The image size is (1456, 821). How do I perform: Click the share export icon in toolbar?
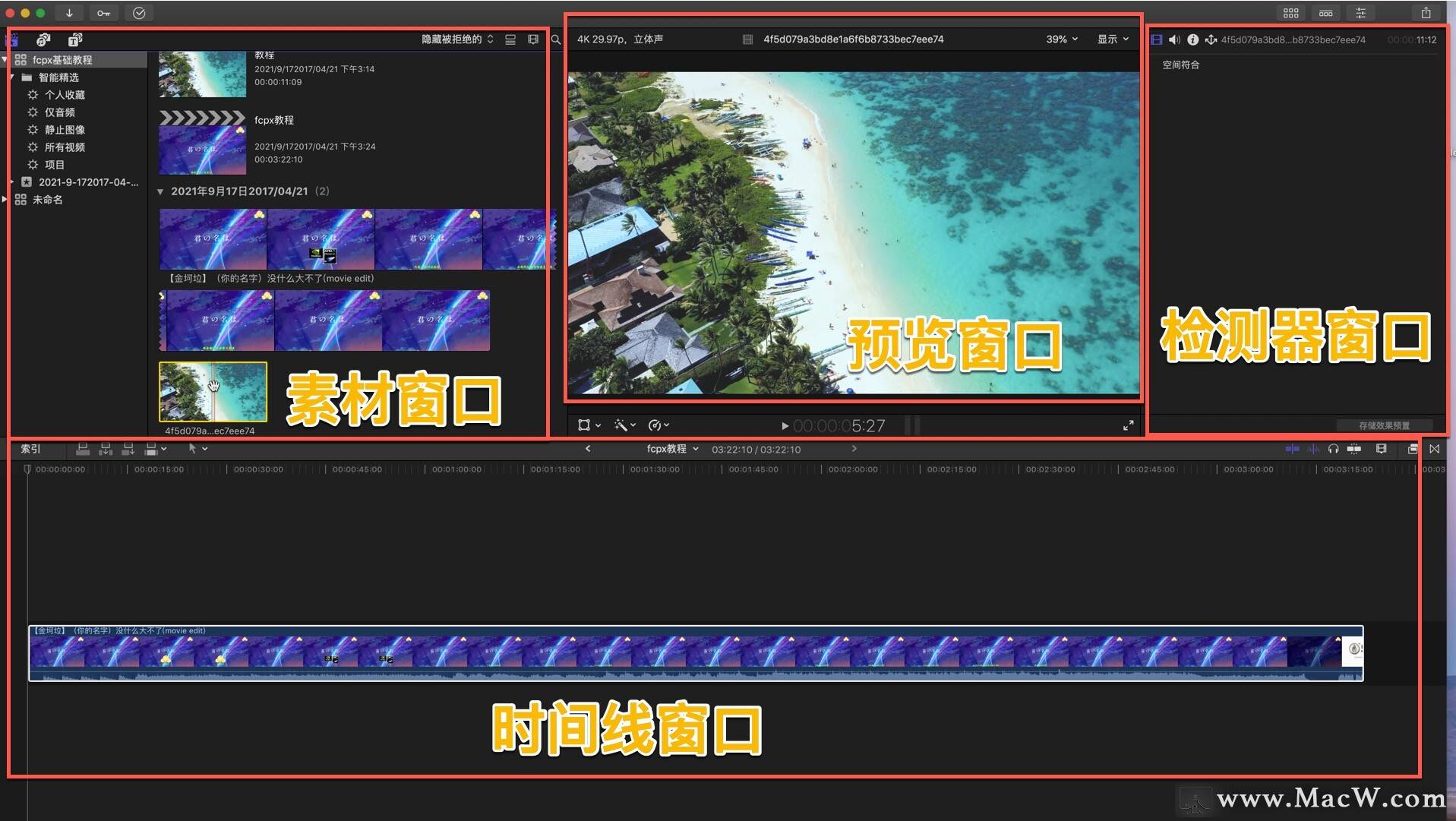pyautogui.click(x=1426, y=13)
